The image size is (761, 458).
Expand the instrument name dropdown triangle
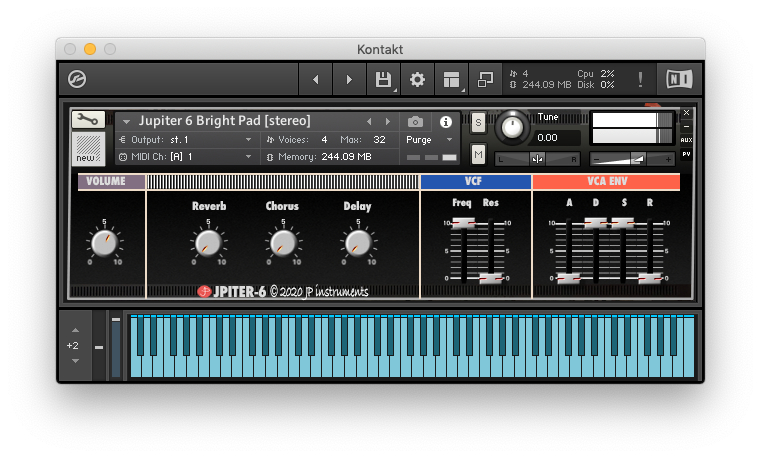[x=126, y=121]
